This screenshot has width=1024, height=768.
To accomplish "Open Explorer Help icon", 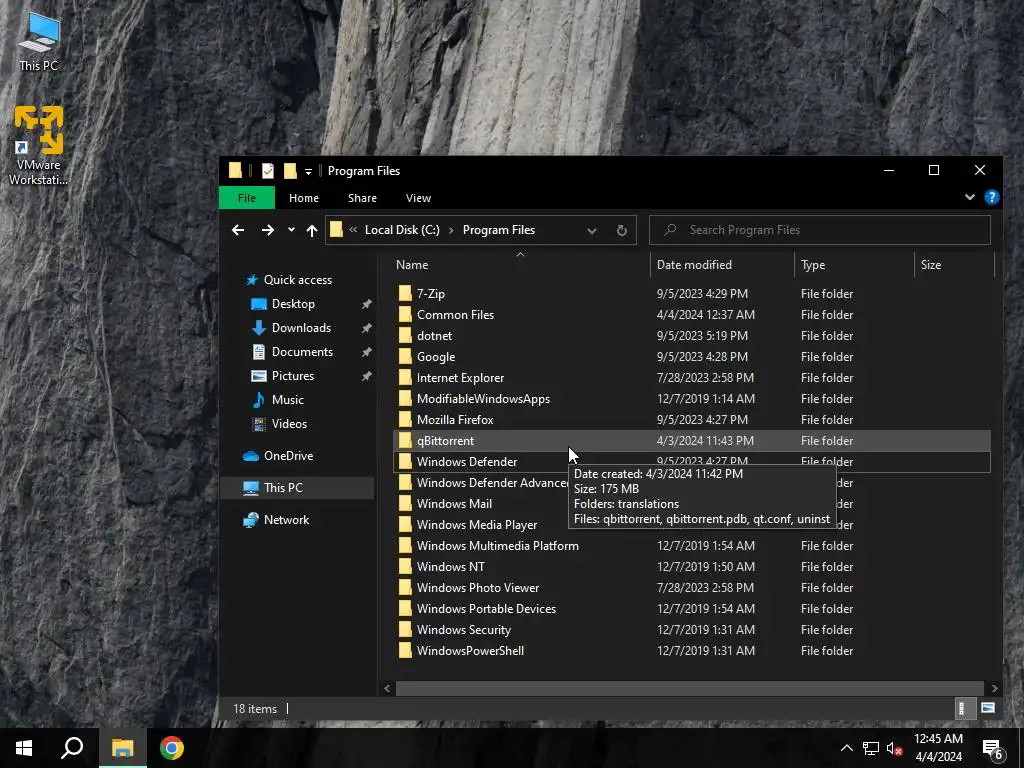I will point(991,197).
